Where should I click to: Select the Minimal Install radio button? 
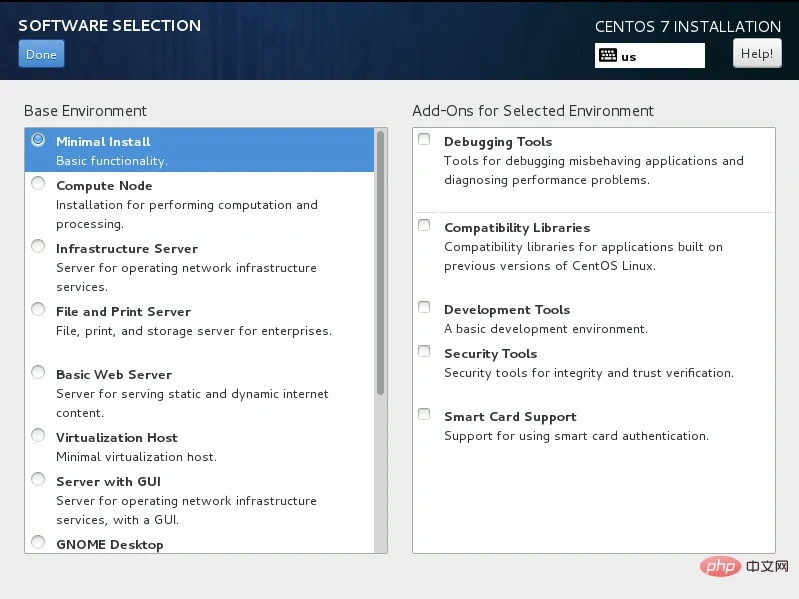pos(38,140)
